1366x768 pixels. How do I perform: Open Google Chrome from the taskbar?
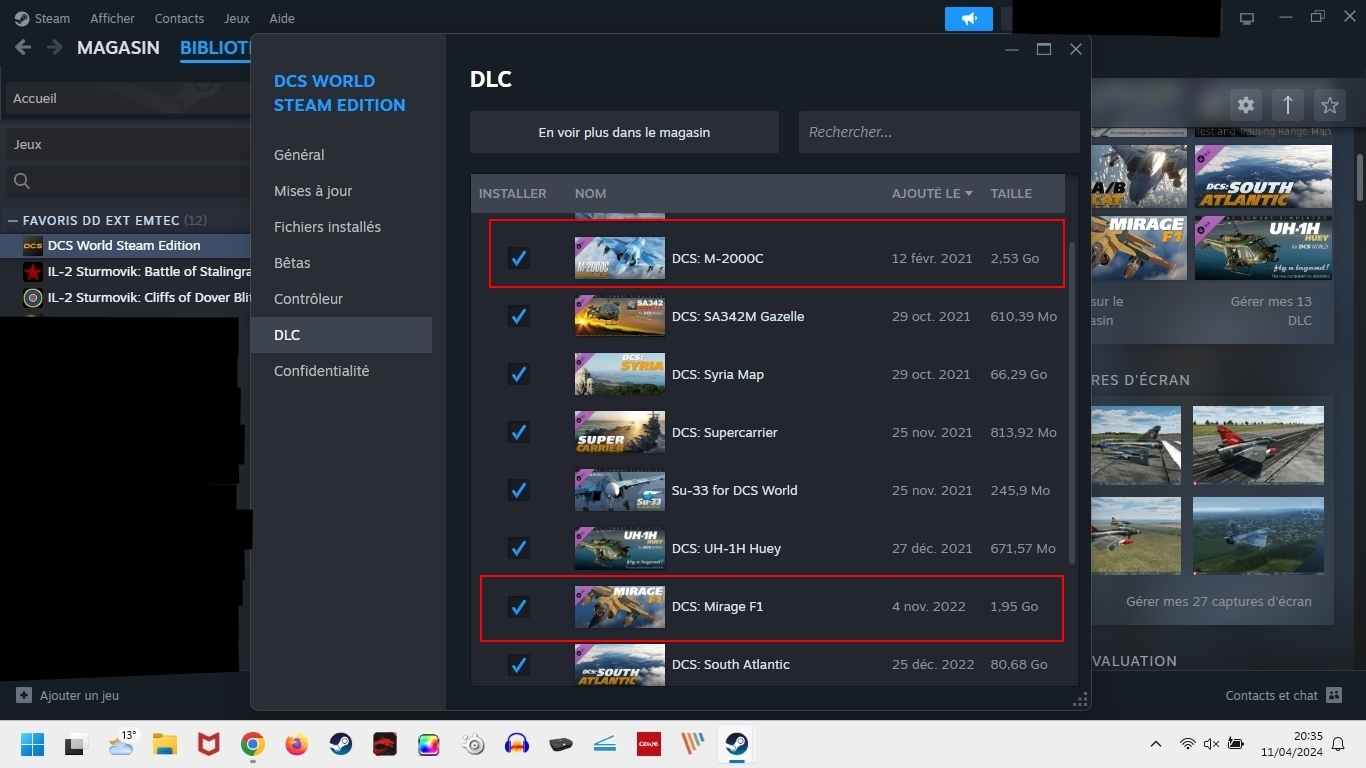click(252, 744)
